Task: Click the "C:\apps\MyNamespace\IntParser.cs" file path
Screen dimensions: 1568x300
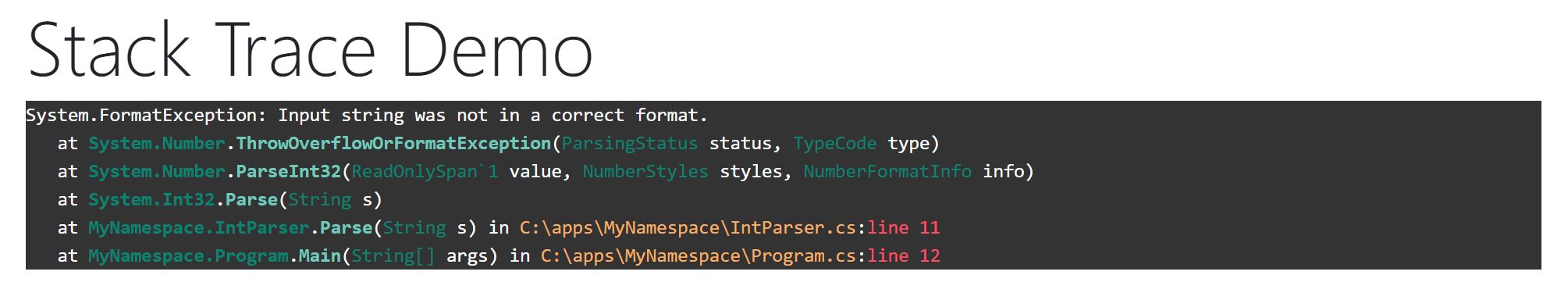Action: click(x=688, y=228)
